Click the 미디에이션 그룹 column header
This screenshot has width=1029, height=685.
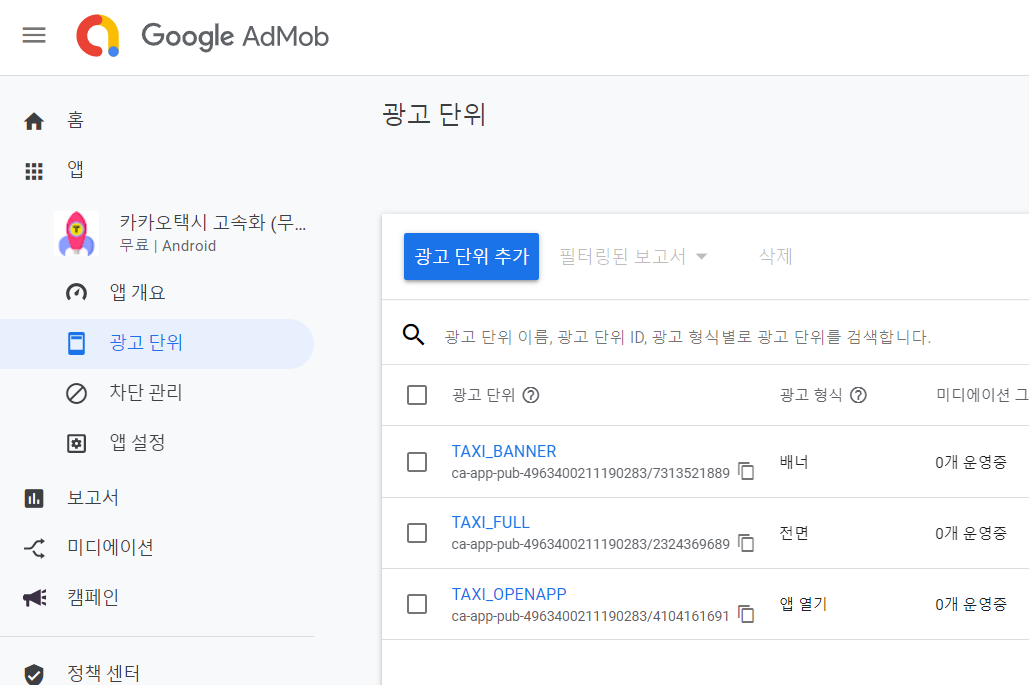pyautogui.click(x=982, y=395)
